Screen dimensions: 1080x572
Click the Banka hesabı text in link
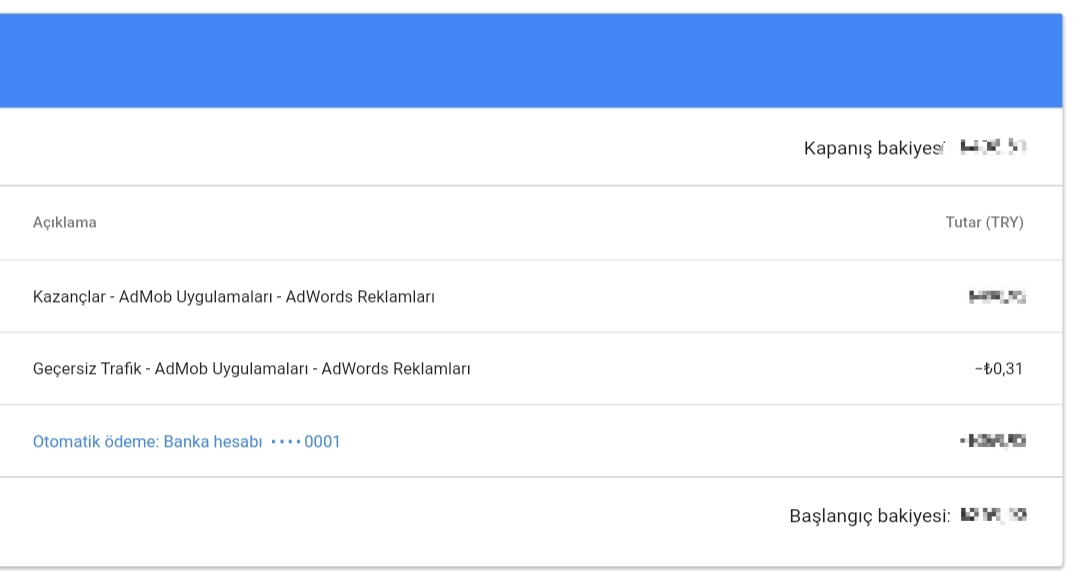(x=213, y=442)
